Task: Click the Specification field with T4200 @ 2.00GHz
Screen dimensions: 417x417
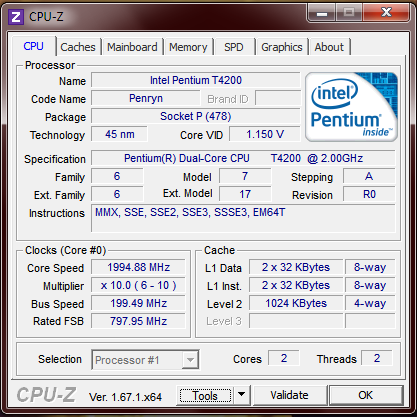Action: [x=243, y=158]
